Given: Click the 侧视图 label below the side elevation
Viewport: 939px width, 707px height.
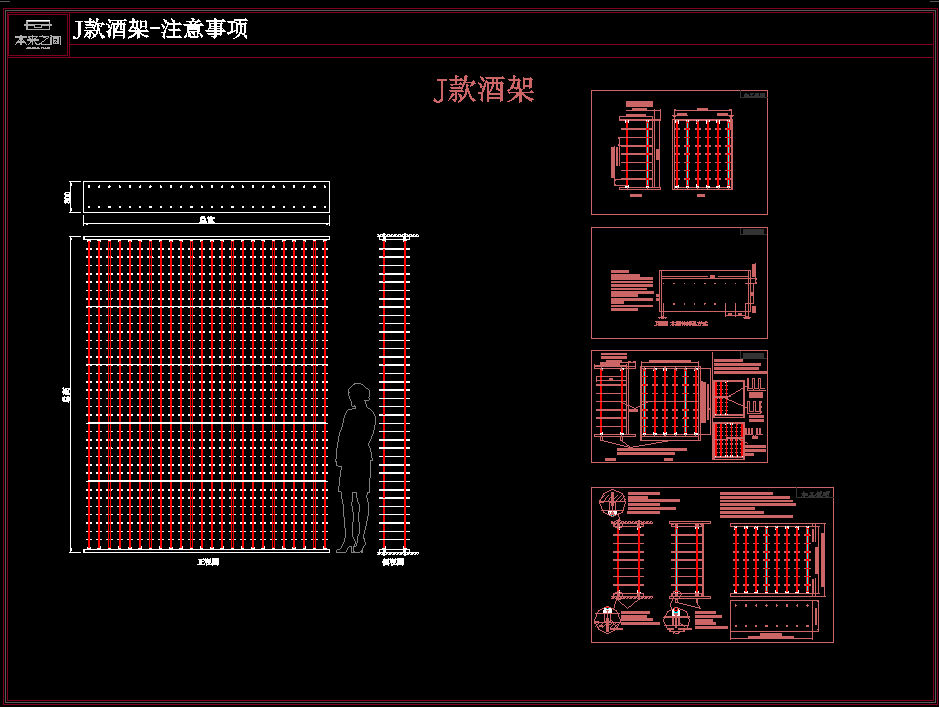Looking at the screenshot, I should click(394, 563).
